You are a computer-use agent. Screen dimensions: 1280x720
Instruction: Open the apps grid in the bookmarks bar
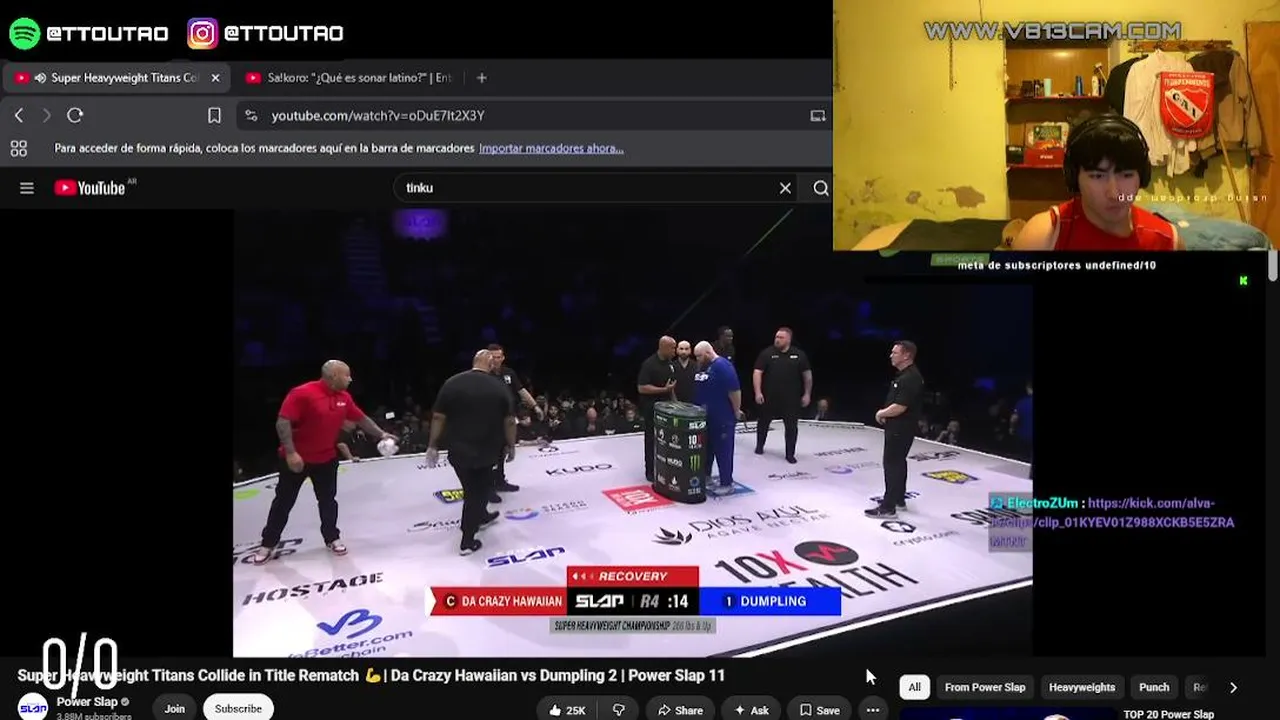18,148
